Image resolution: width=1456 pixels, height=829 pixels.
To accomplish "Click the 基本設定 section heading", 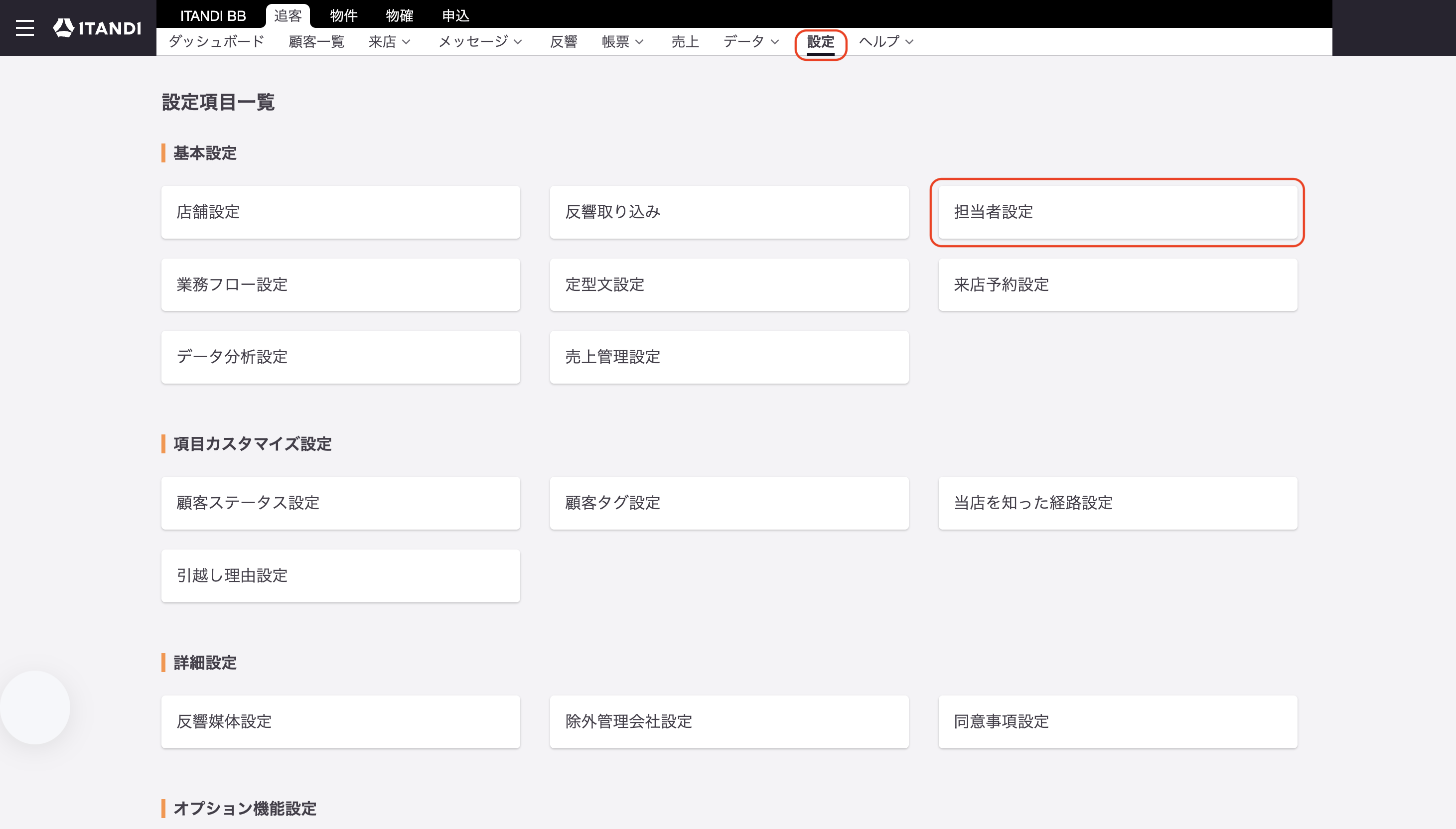I will click(204, 153).
